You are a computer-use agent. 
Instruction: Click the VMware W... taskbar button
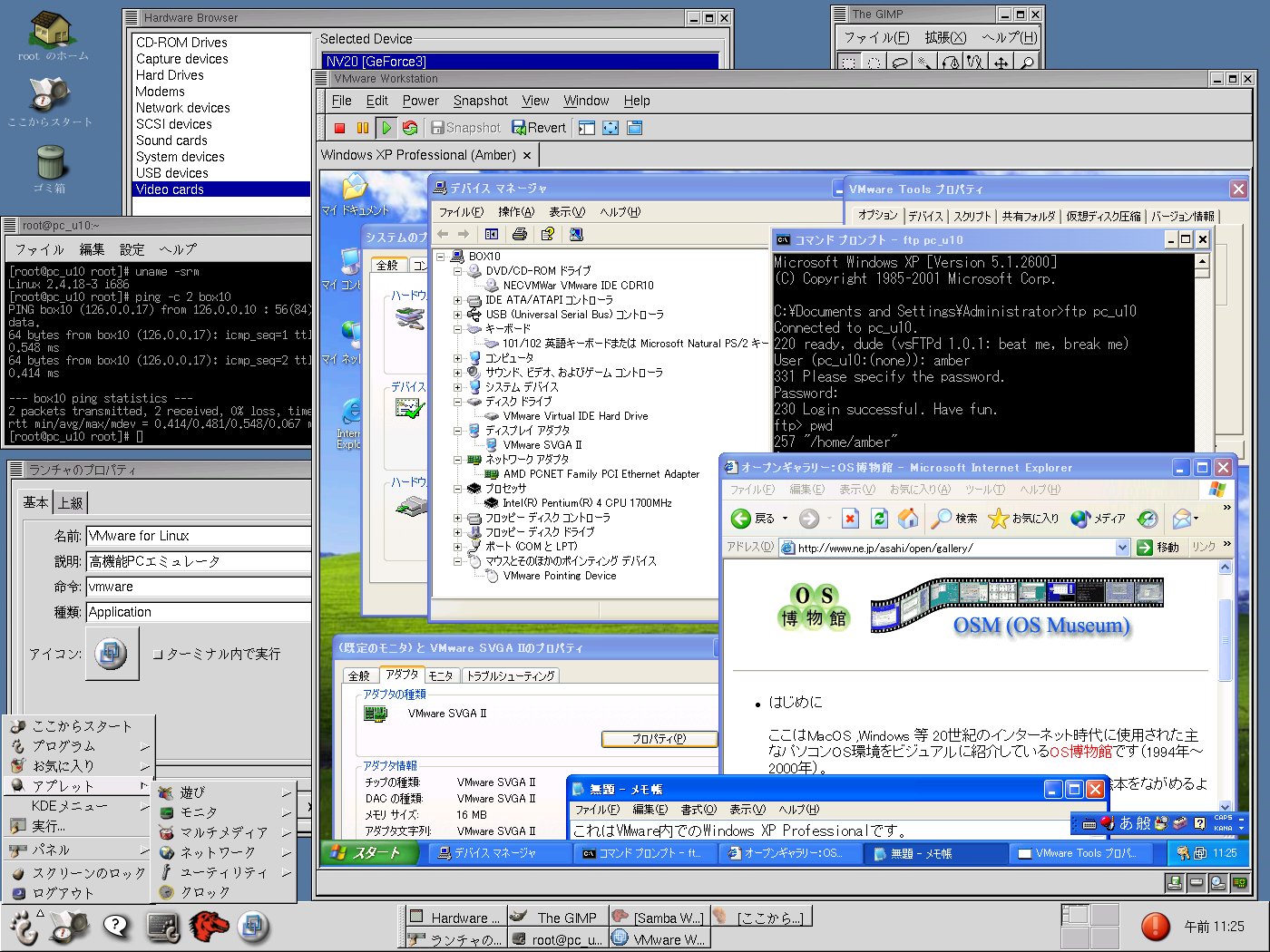[x=659, y=939]
